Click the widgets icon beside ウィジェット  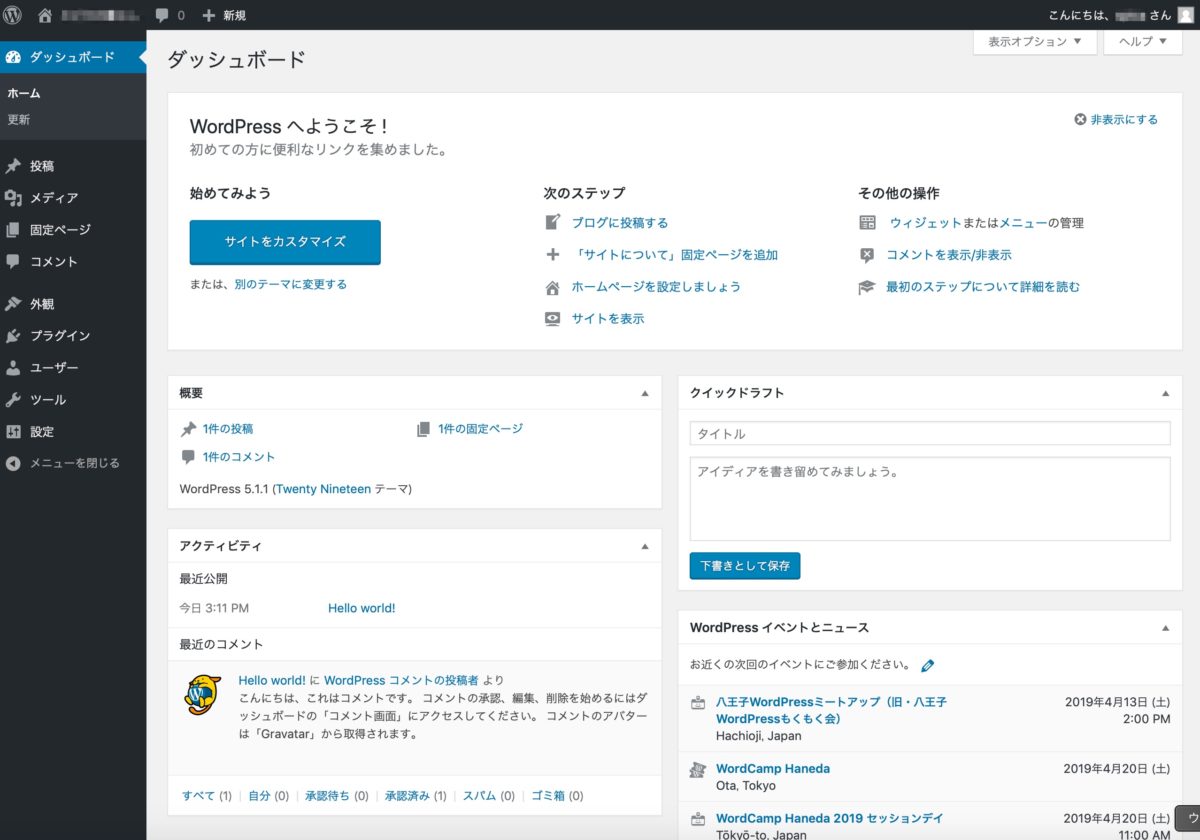tap(867, 223)
